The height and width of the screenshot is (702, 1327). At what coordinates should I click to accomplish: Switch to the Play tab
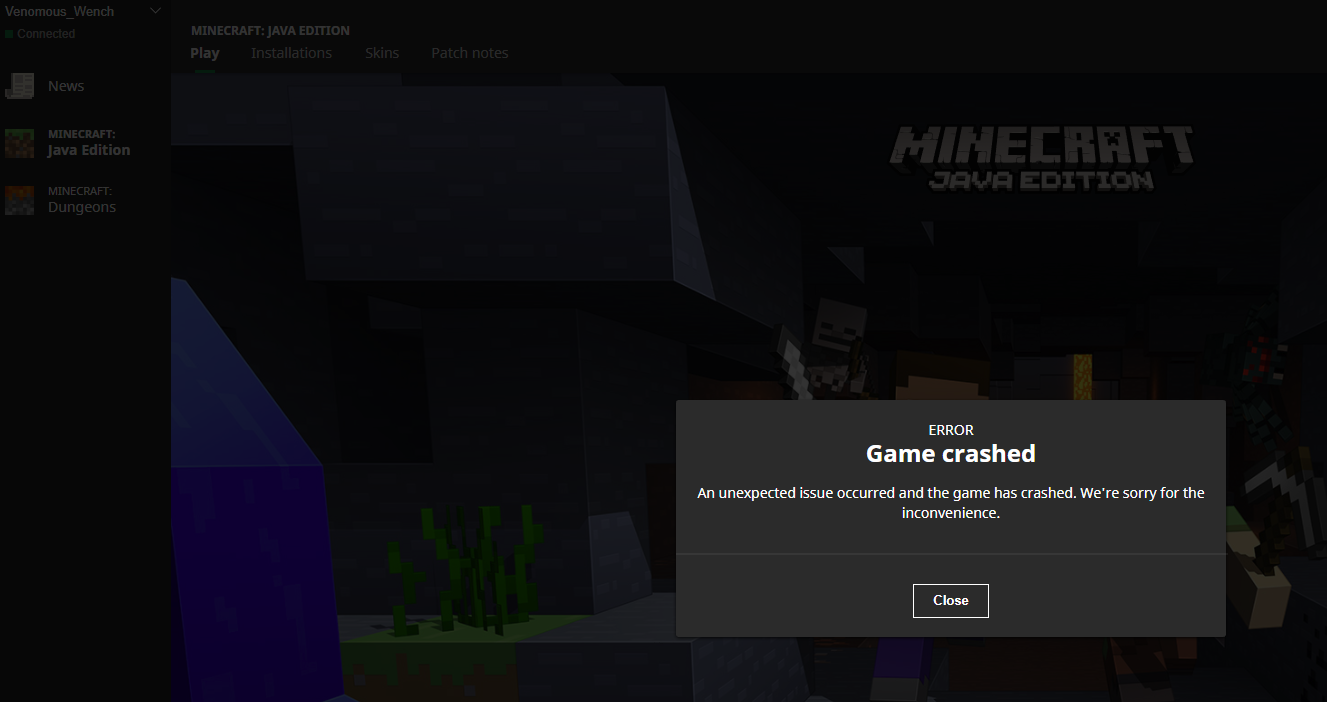[x=205, y=53]
